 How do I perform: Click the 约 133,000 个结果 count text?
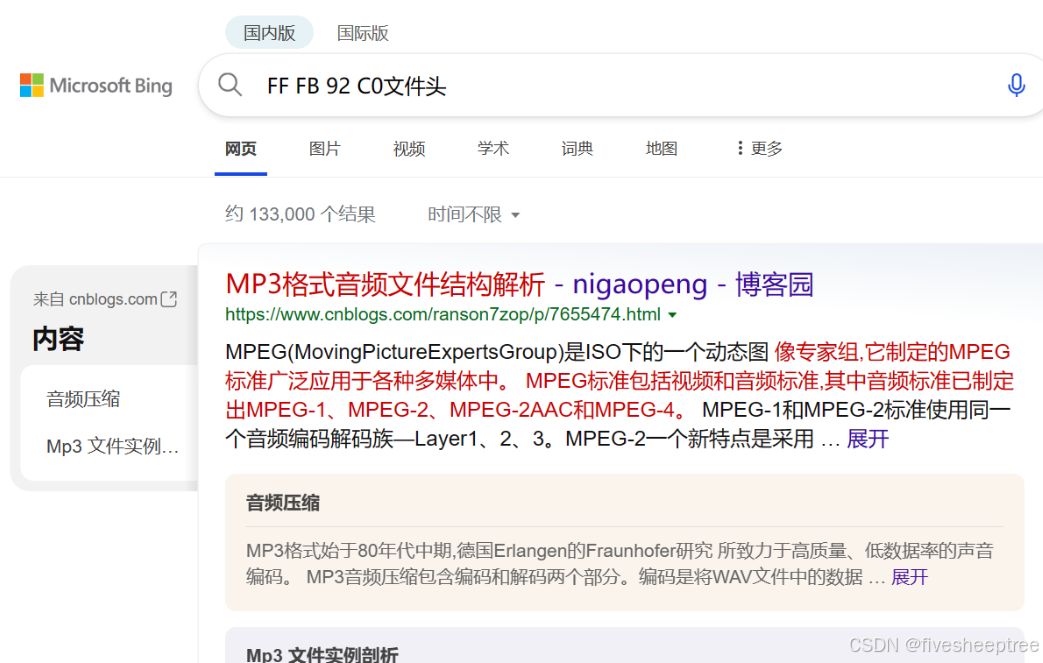point(300,214)
